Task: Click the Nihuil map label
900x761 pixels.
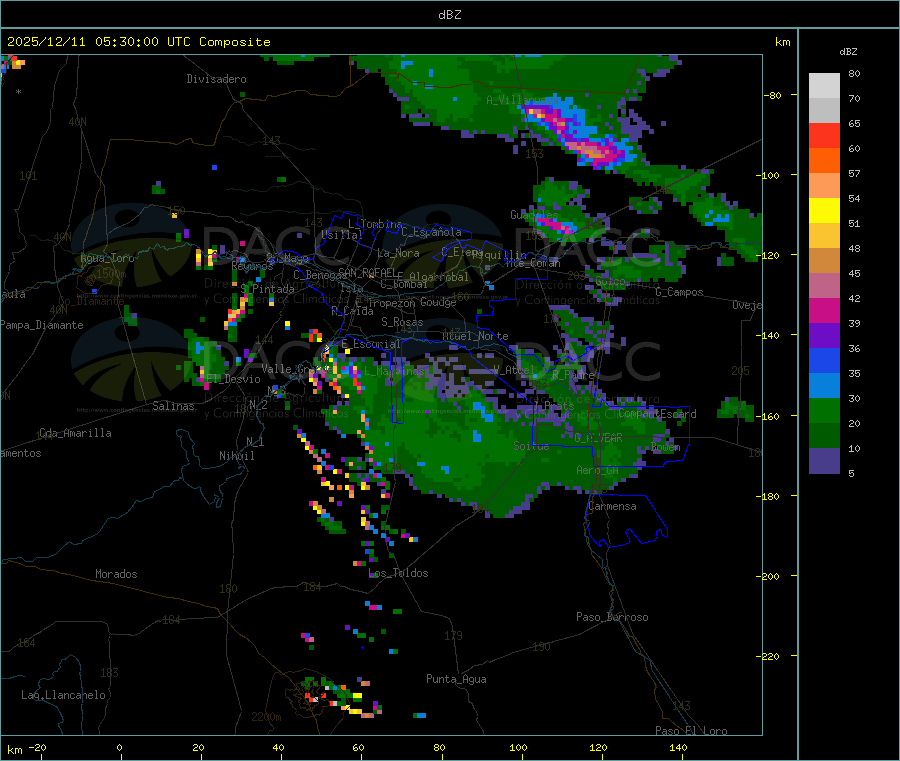Action: point(236,456)
